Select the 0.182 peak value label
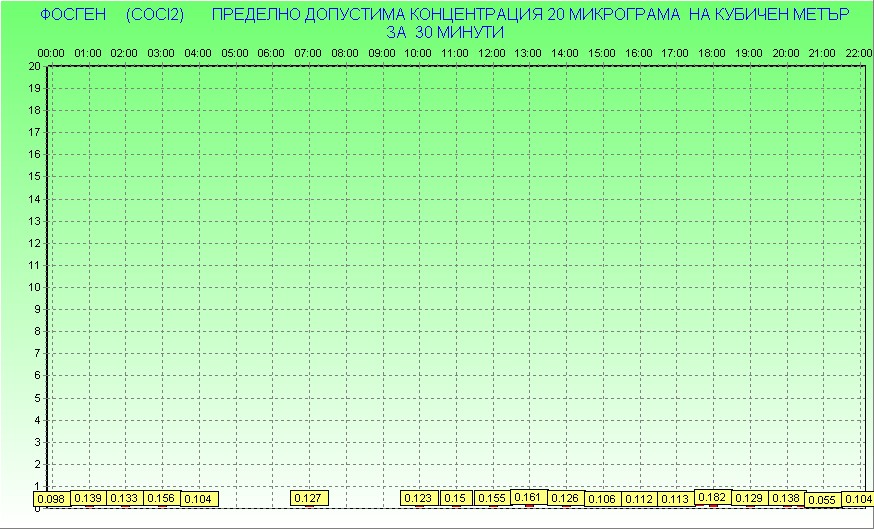 pos(713,496)
